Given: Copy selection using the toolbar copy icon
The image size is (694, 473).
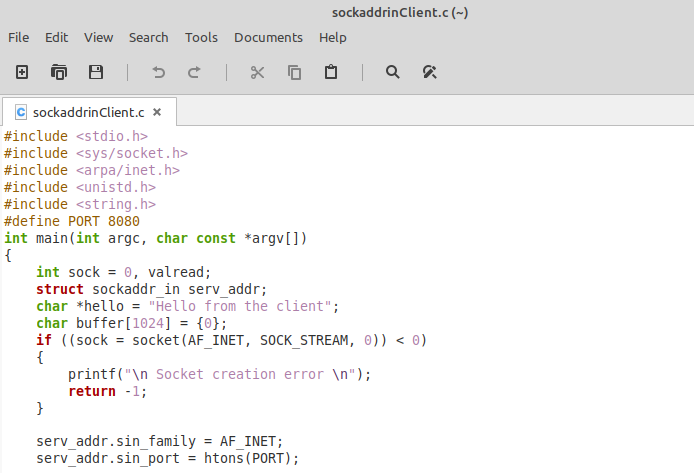Looking at the screenshot, I should click(x=294, y=72).
